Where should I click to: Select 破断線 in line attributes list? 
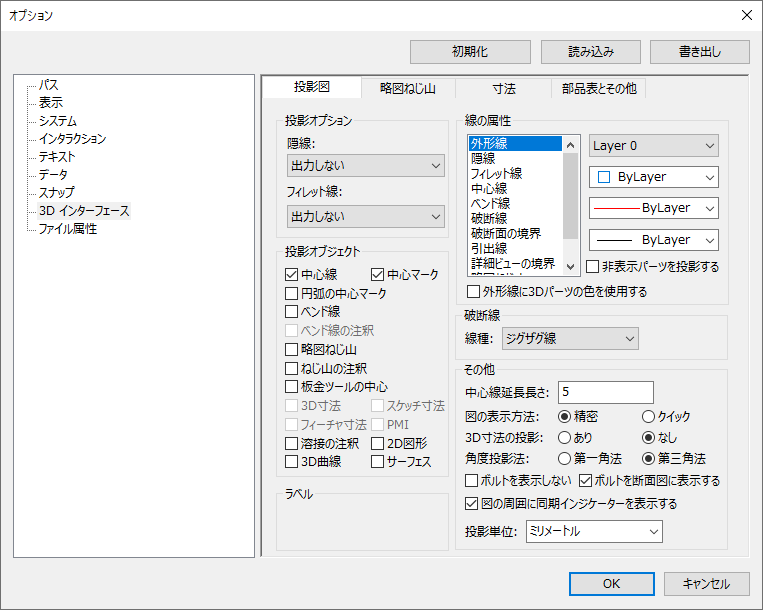click(x=515, y=218)
